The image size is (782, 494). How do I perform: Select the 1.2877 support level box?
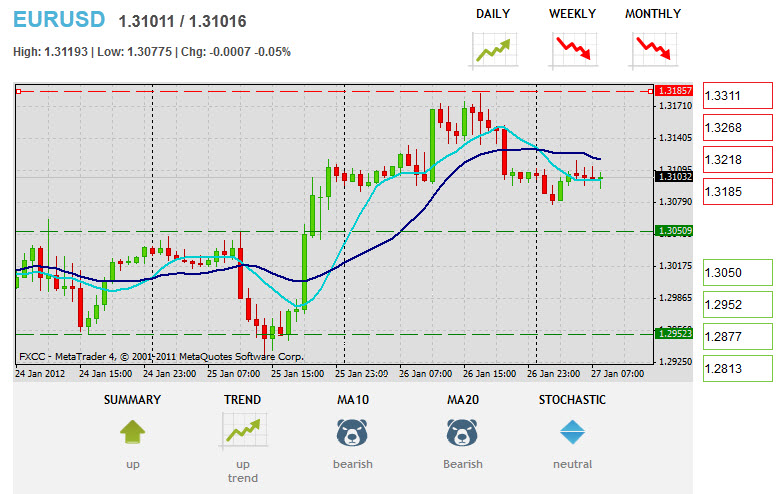[x=738, y=336]
